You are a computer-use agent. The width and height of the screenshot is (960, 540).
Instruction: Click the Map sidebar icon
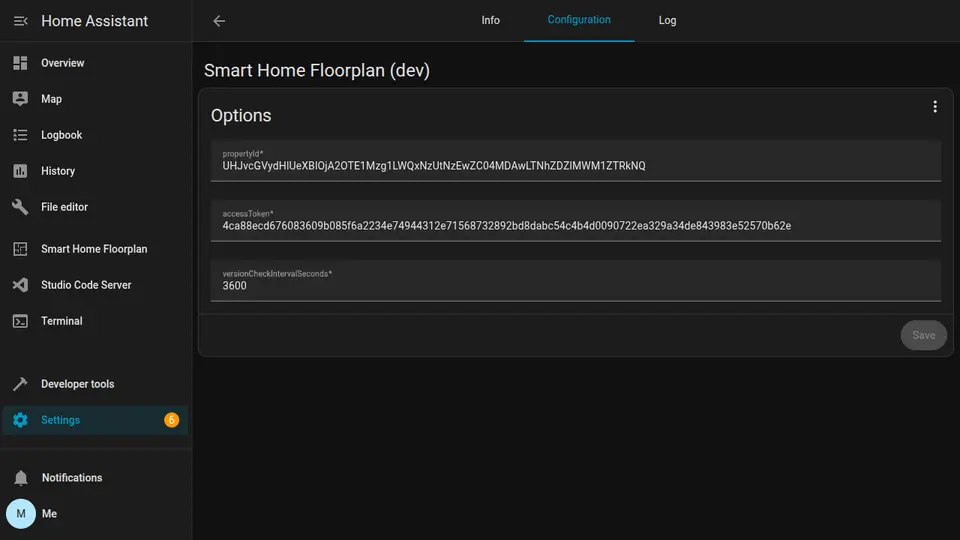[x=20, y=99]
